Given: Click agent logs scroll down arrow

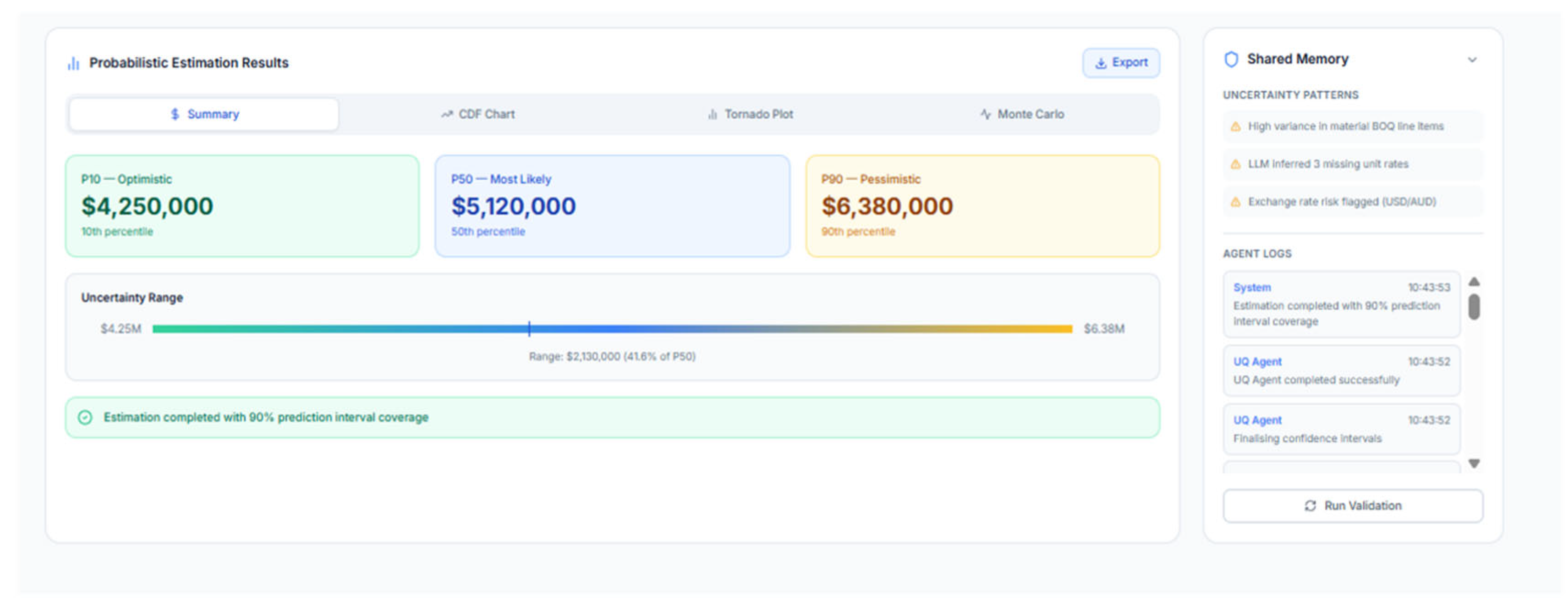Looking at the screenshot, I should [x=1474, y=464].
